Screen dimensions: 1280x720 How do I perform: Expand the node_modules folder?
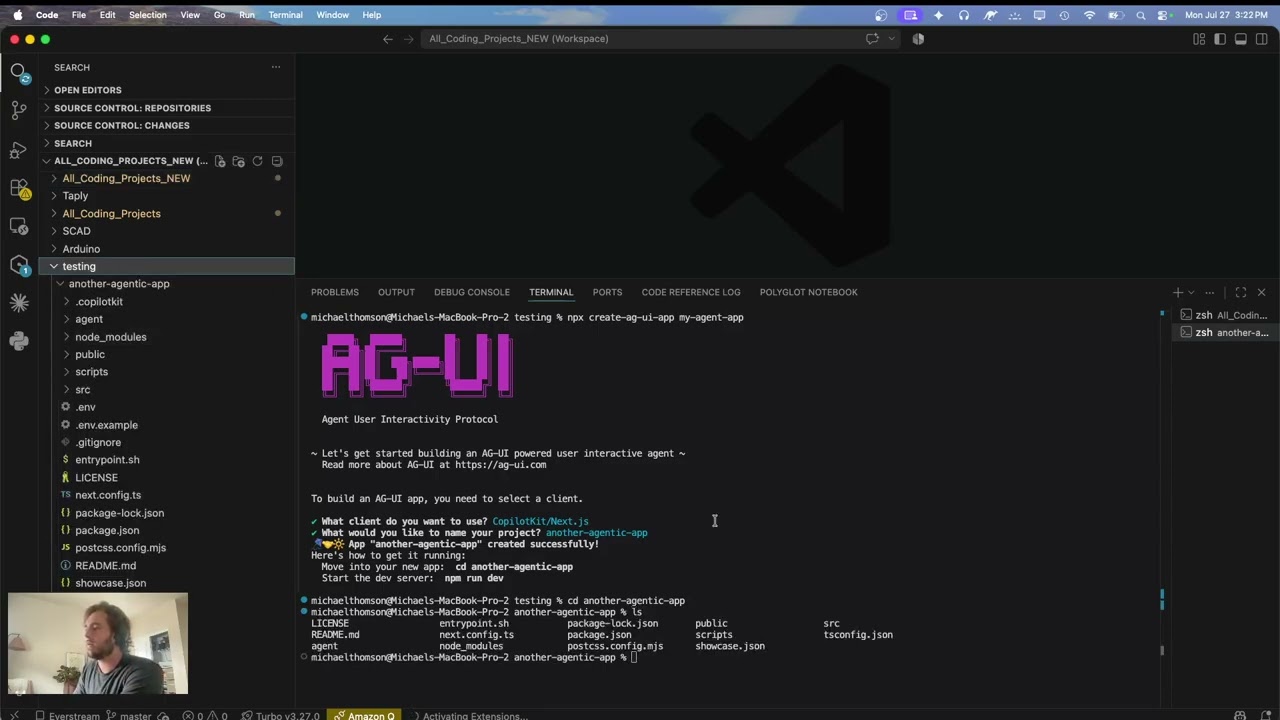coord(166,337)
